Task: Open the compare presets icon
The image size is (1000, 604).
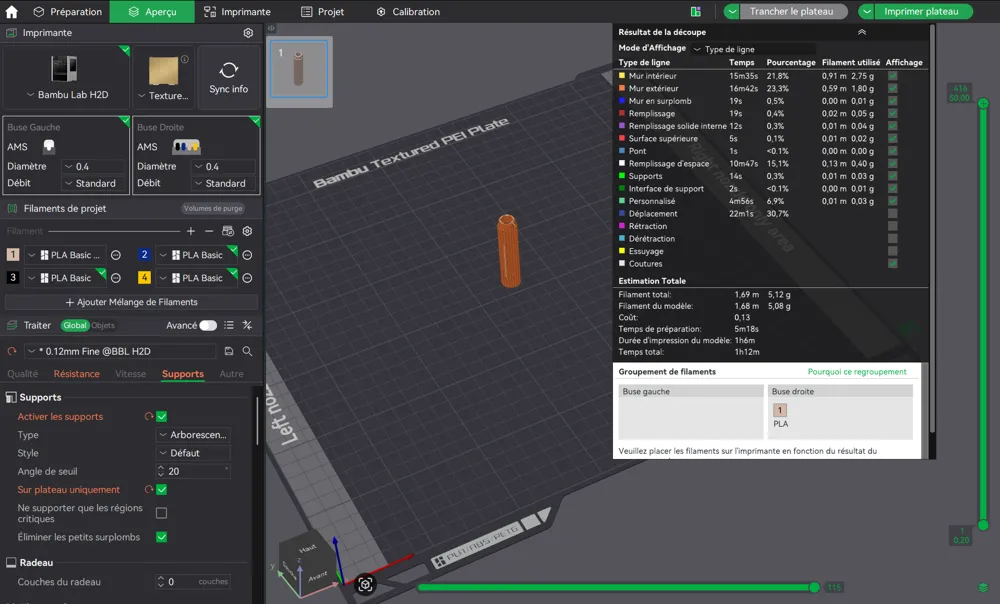Action: [247, 325]
